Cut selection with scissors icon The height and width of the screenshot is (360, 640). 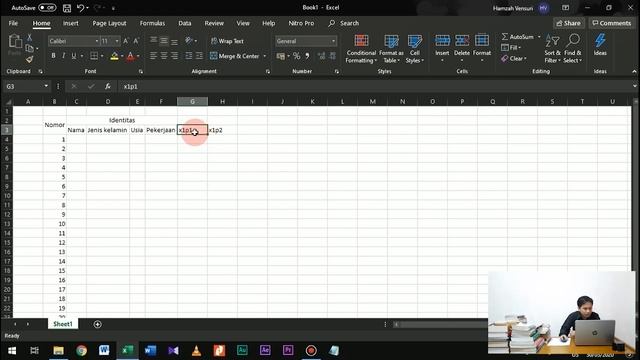29,38
